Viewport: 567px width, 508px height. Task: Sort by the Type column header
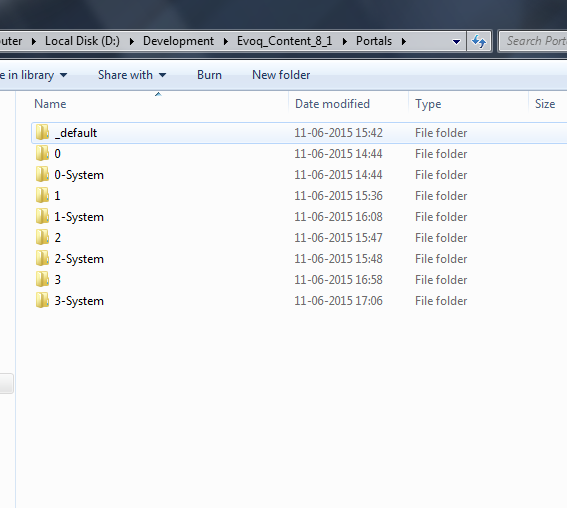coord(428,104)
